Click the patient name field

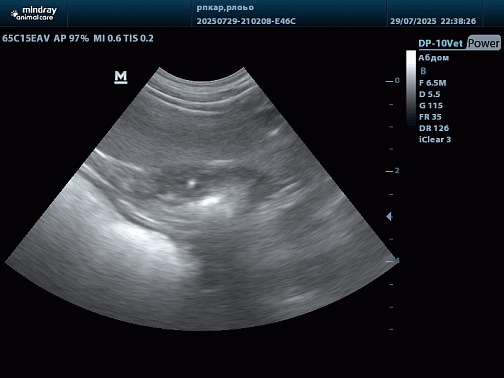pos(225,8)
